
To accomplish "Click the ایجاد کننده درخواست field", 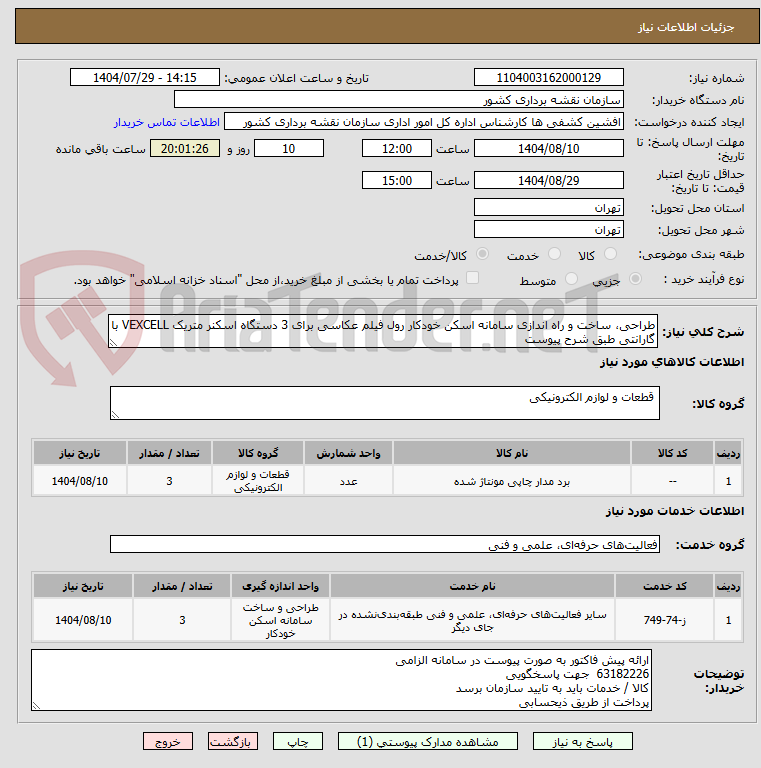I will click(424, 122).
